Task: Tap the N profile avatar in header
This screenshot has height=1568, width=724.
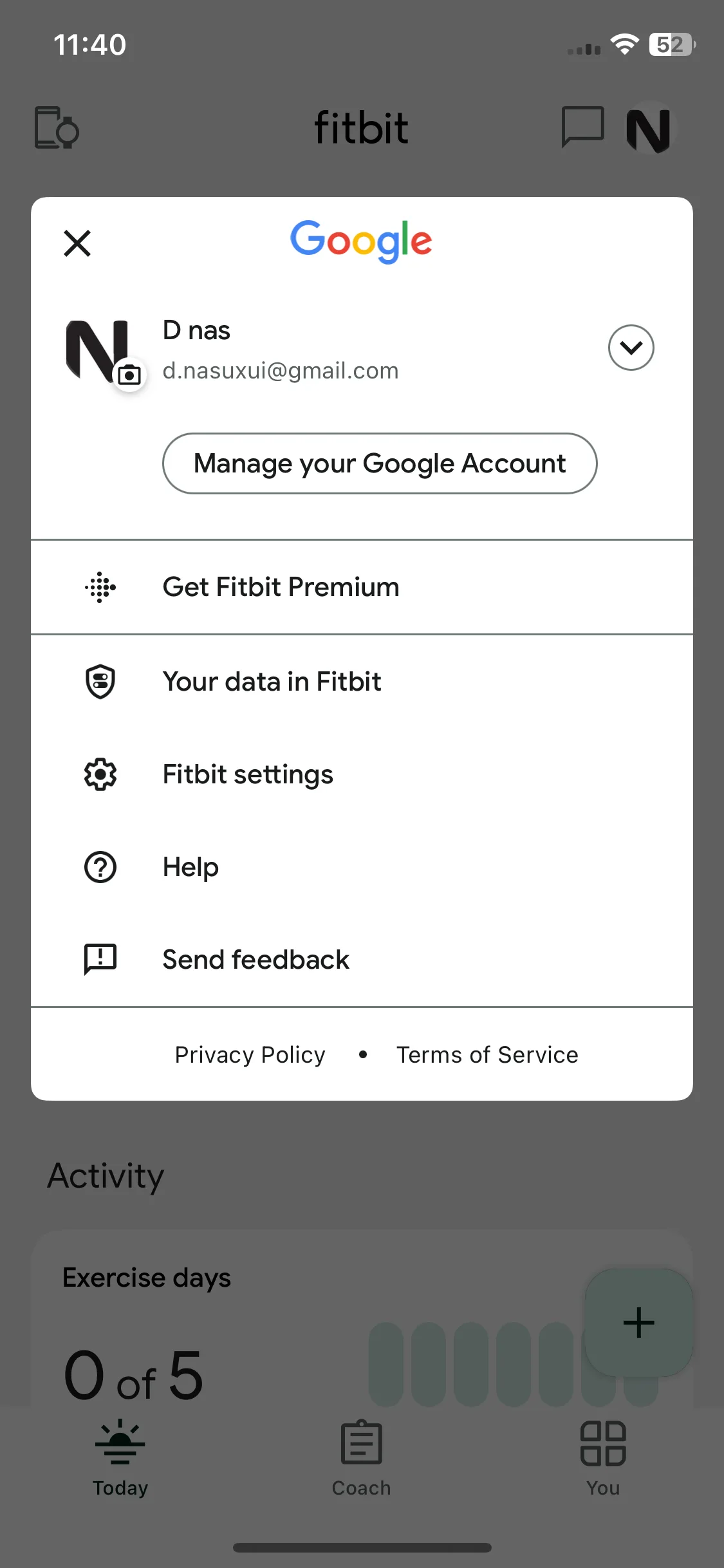Action: [648, 128]
